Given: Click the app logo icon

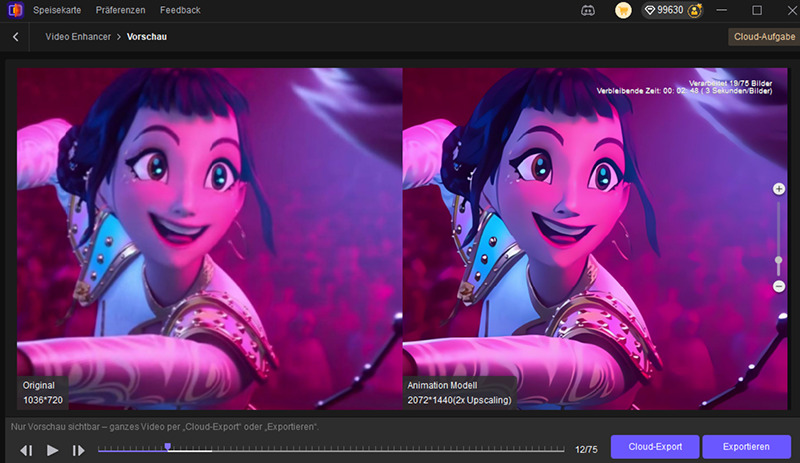Looking at the screenshot, I should 15,10.
